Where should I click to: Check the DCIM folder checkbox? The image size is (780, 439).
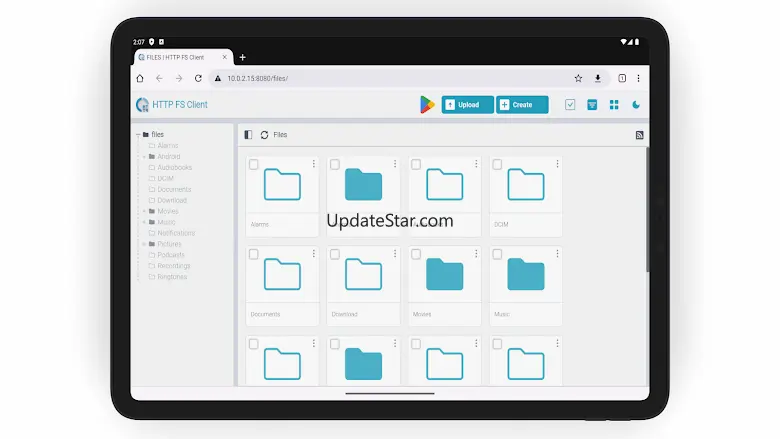tap(497, 164)
